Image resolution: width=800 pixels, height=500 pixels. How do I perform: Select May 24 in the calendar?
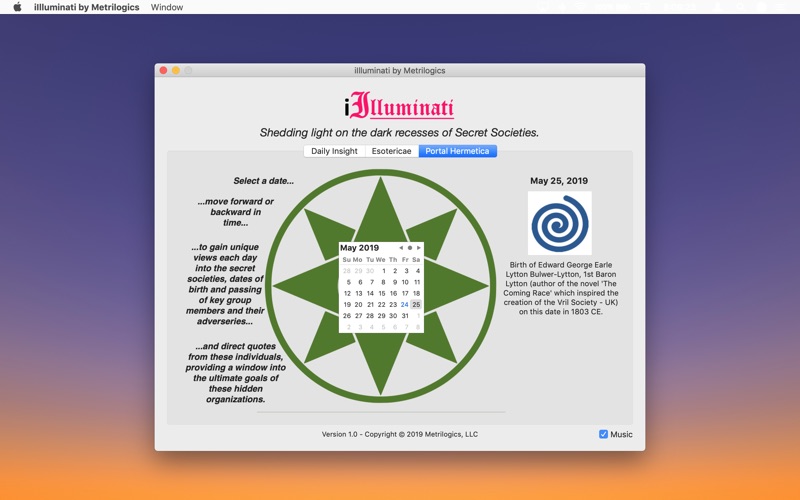[x=405, y=305]
